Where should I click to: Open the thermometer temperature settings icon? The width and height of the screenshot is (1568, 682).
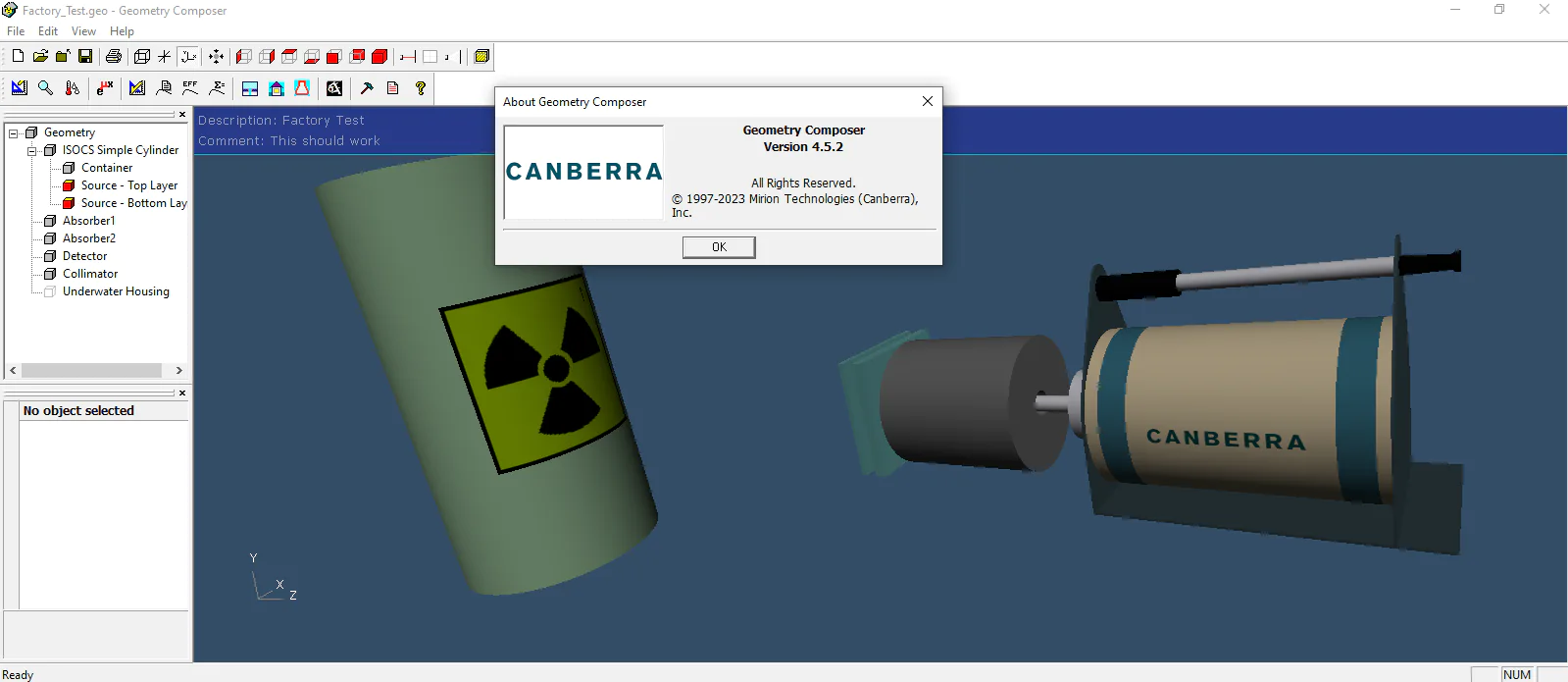click(72, 88)
